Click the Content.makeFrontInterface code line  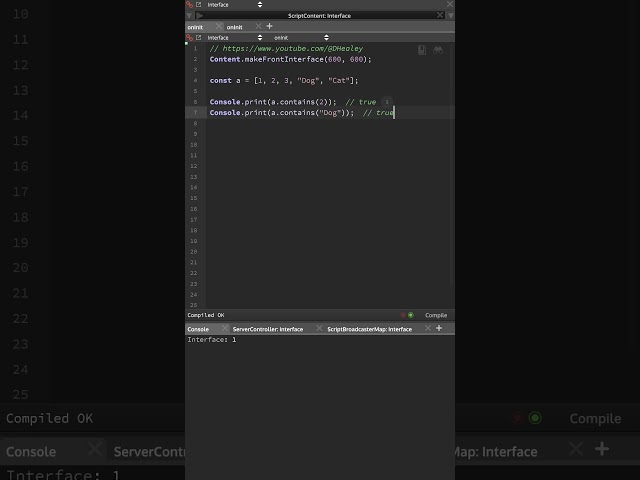click(291, 59)
